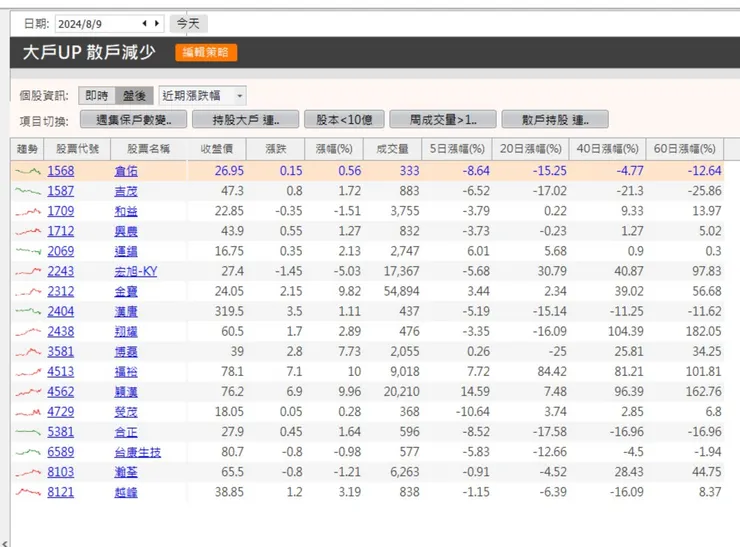Select the 股本<10億 item button
740x547 pixels.
tap(344, 120)
